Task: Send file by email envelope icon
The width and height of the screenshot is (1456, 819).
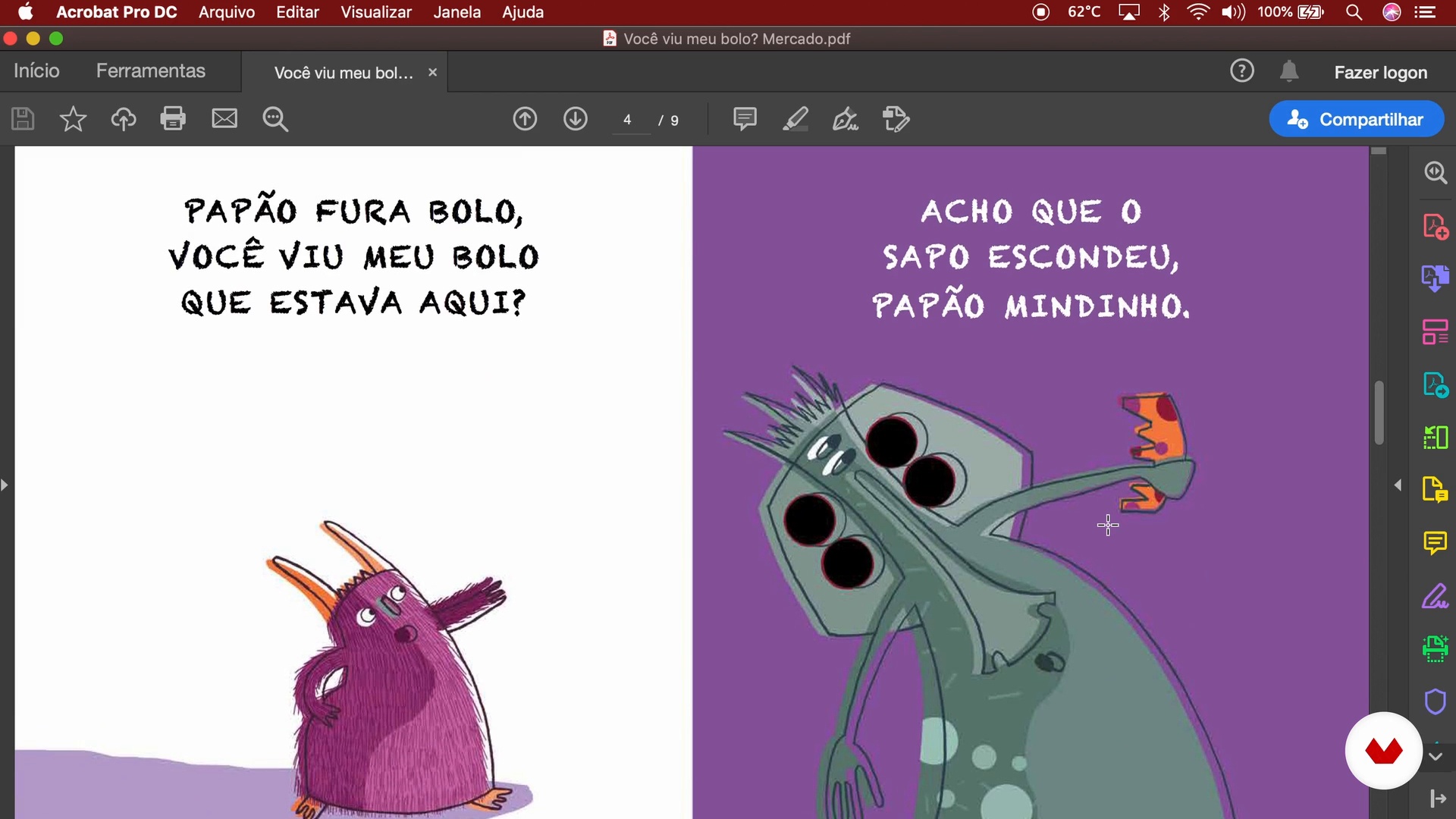Action: pyautogui.click(x=224, y=119)
